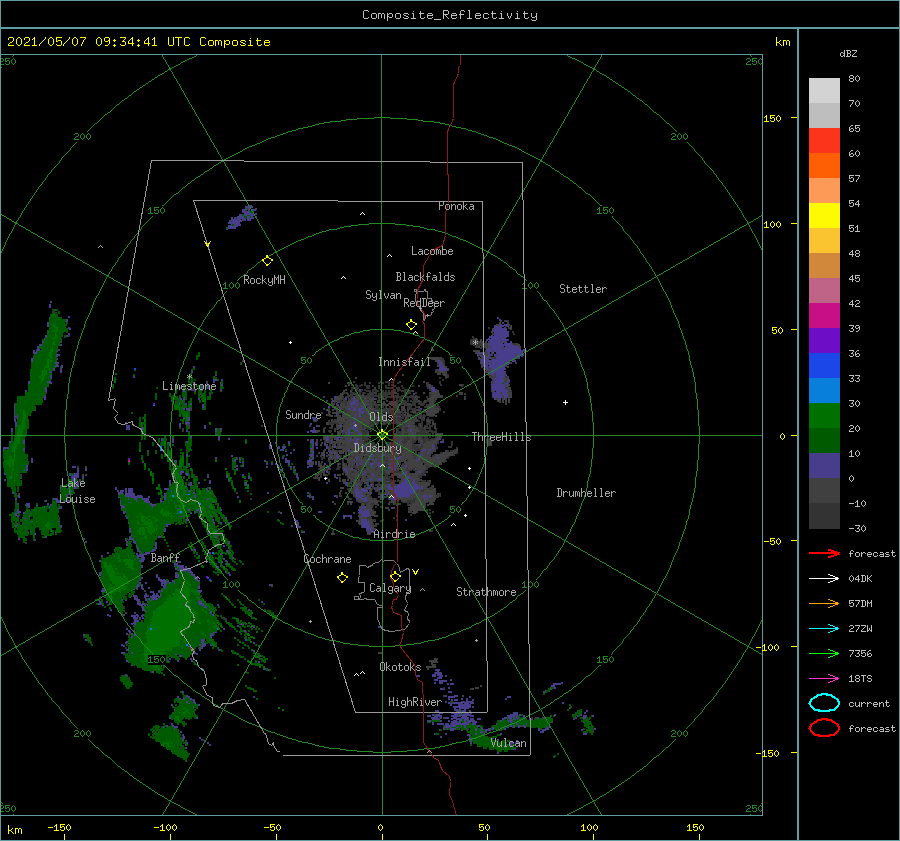This screenshot has width=900, height=841.
Task: Click the yellow diamond inside Calgary boundary
Action: tap(395, 576)
